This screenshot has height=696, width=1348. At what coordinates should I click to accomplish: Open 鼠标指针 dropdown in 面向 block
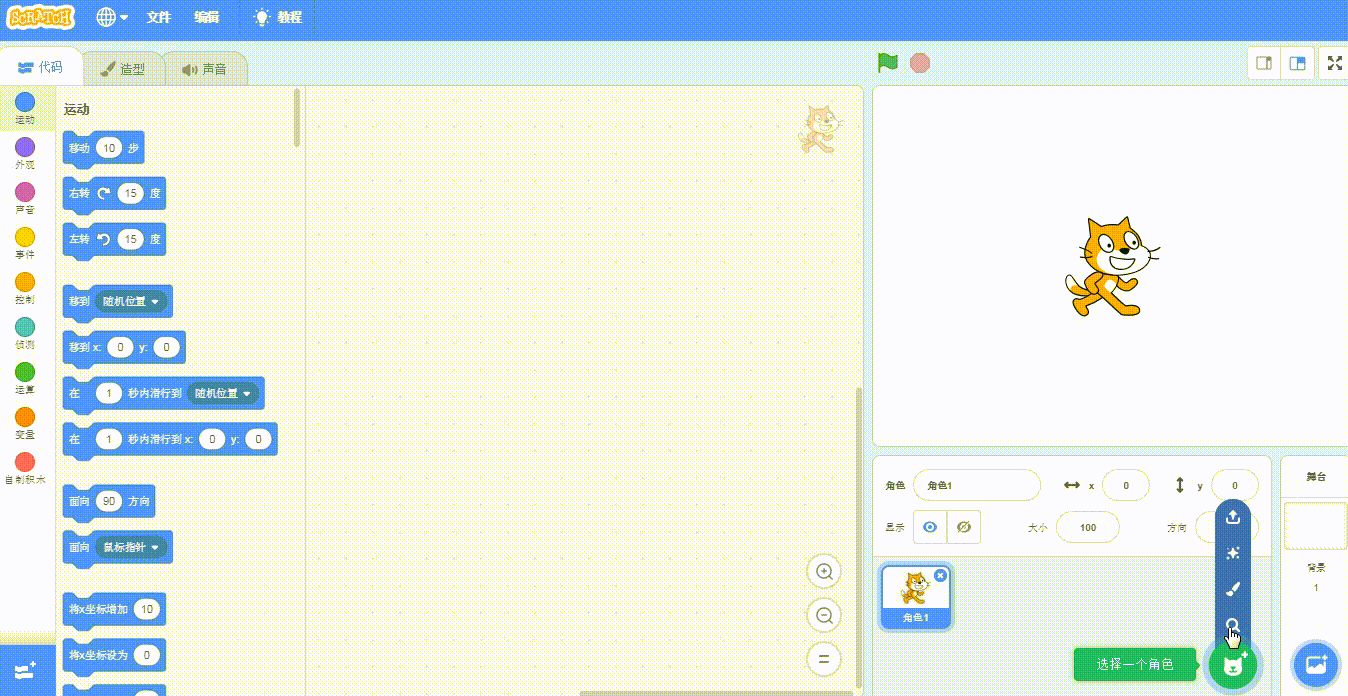tap(130, 547)
